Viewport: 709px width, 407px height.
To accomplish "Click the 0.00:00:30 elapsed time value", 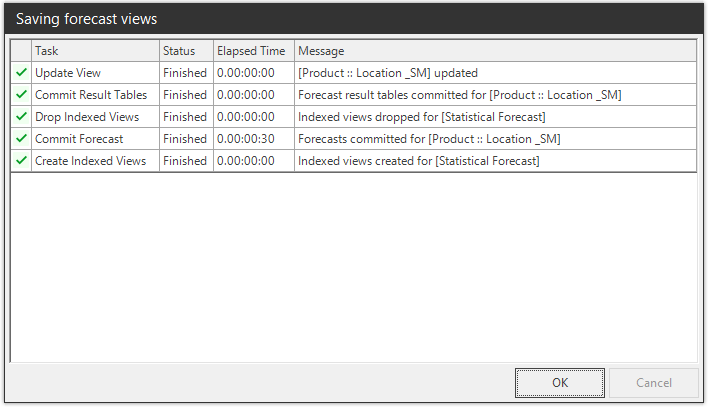I will 246,139.
